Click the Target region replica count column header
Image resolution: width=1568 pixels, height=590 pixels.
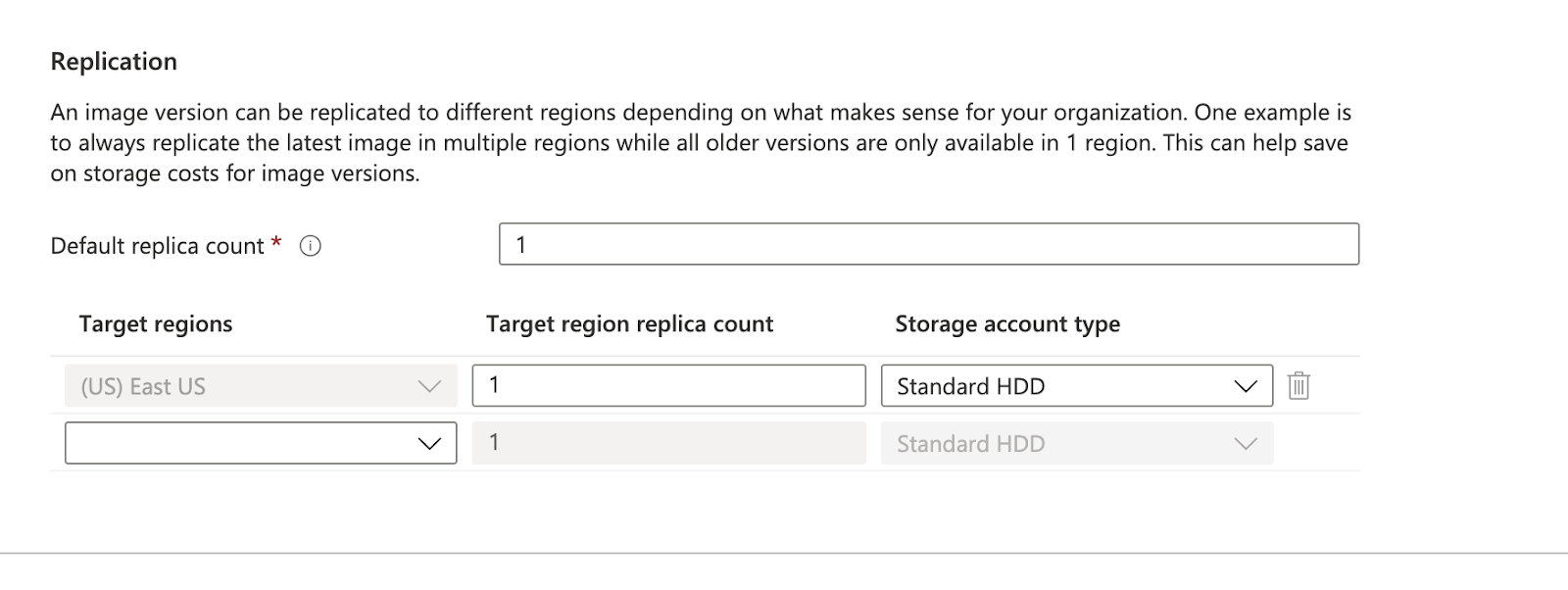[x=630, y=323]
